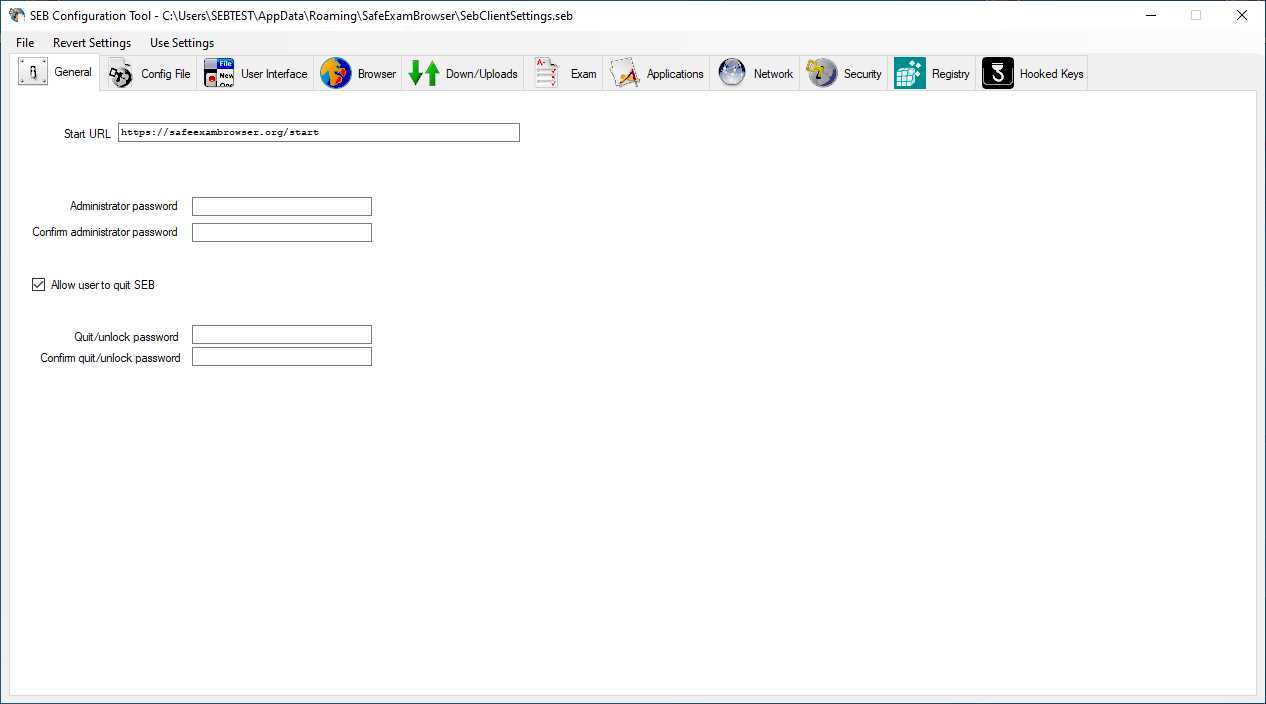
Task: Minimize the SEB Configuration Tool window
Action: [x=1150, y=15]
